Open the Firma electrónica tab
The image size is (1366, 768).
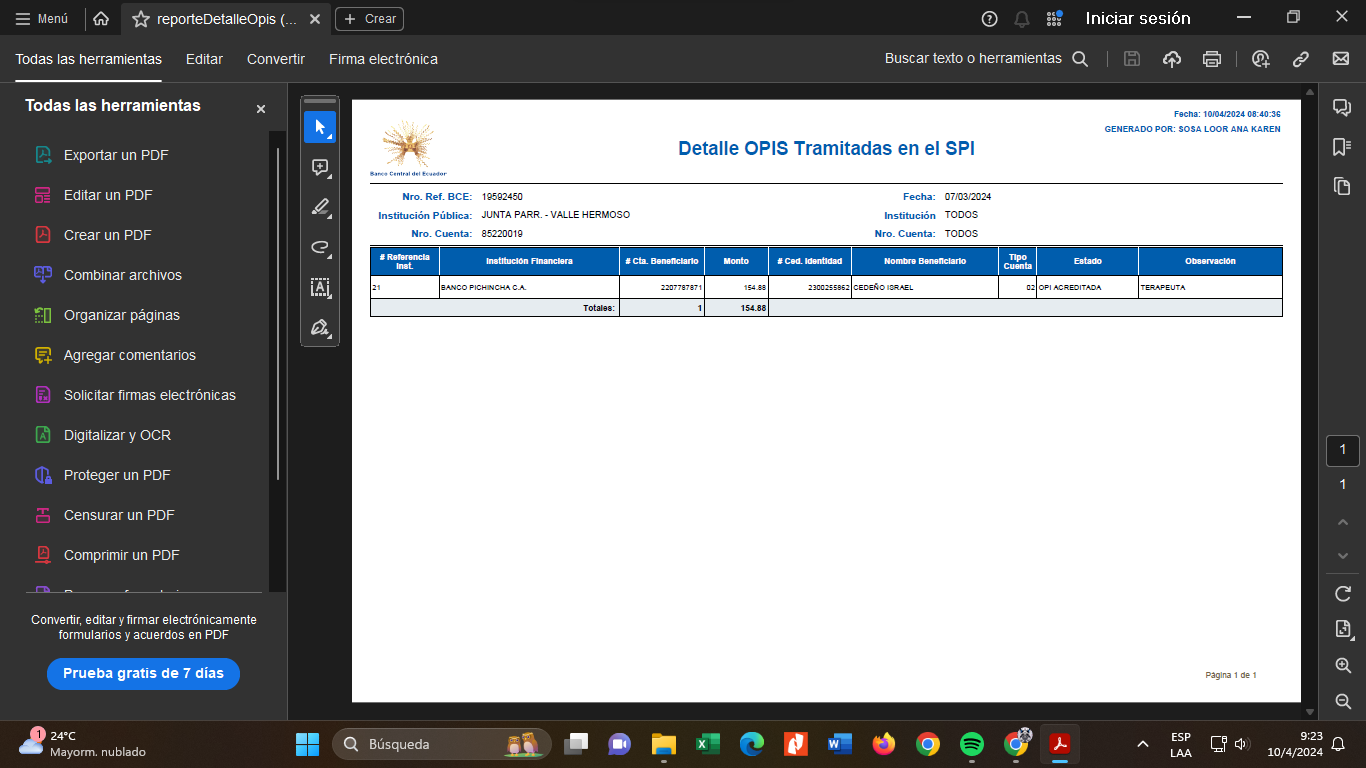click(383, 59)
